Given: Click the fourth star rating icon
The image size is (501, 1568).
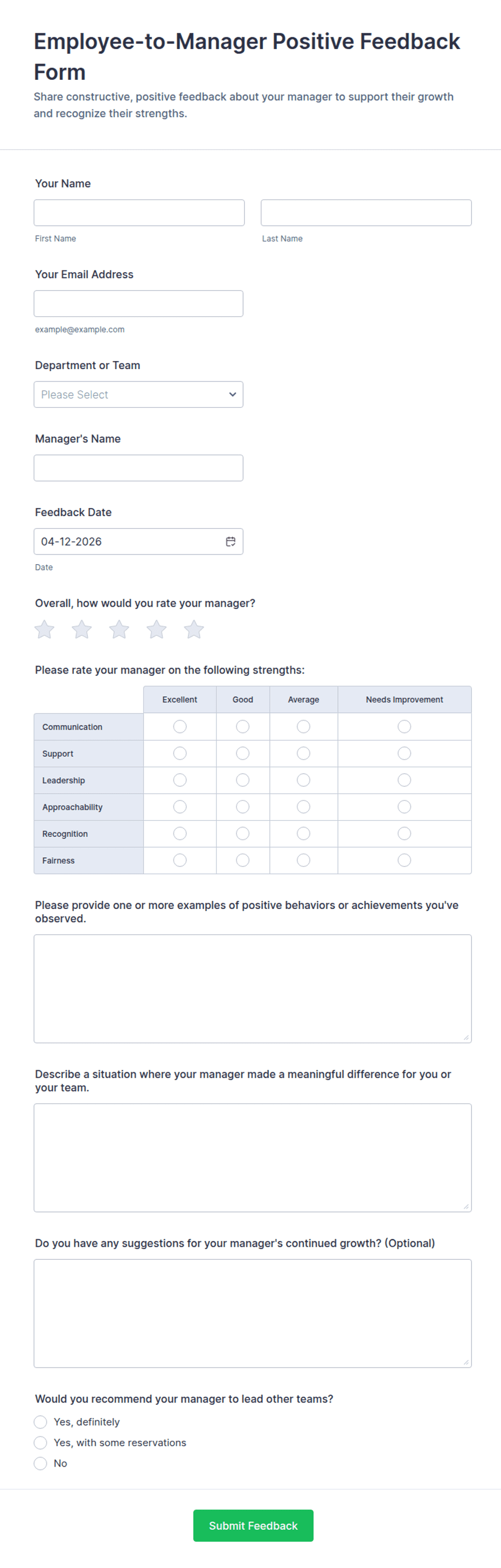Looking at the screenshot, I should click(x=156, y=629).
